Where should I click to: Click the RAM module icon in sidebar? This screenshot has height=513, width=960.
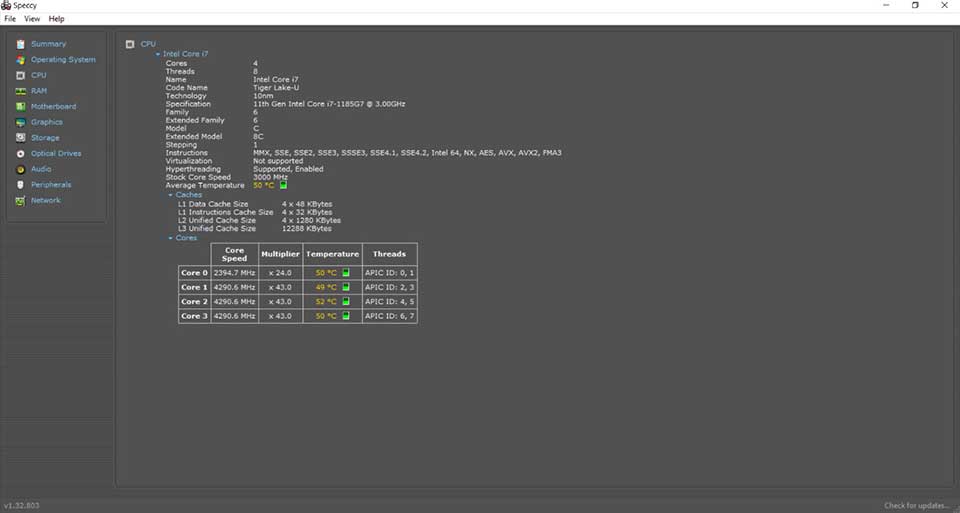coord(20,91)
